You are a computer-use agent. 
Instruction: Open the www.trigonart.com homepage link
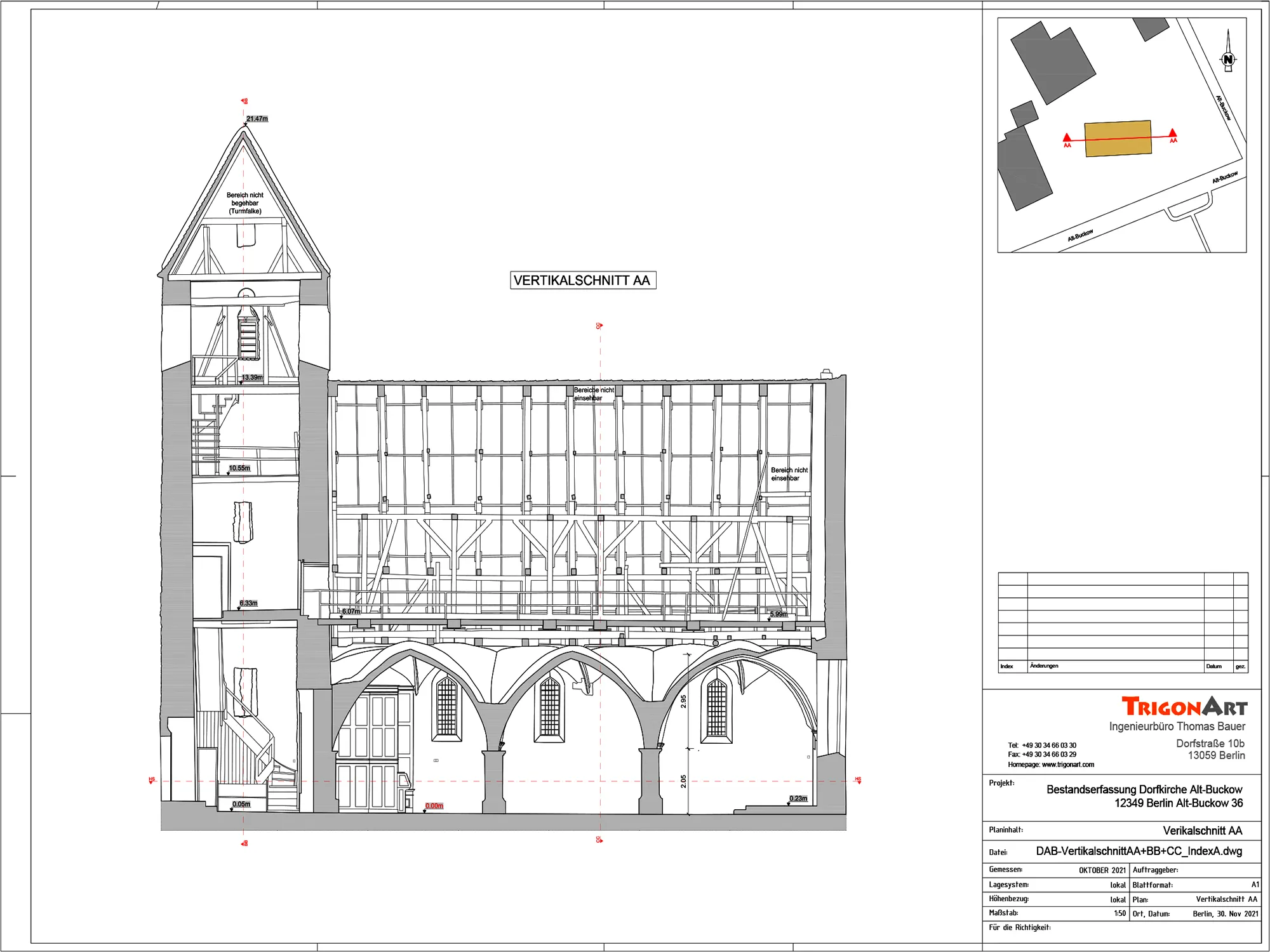(1068, 765)
